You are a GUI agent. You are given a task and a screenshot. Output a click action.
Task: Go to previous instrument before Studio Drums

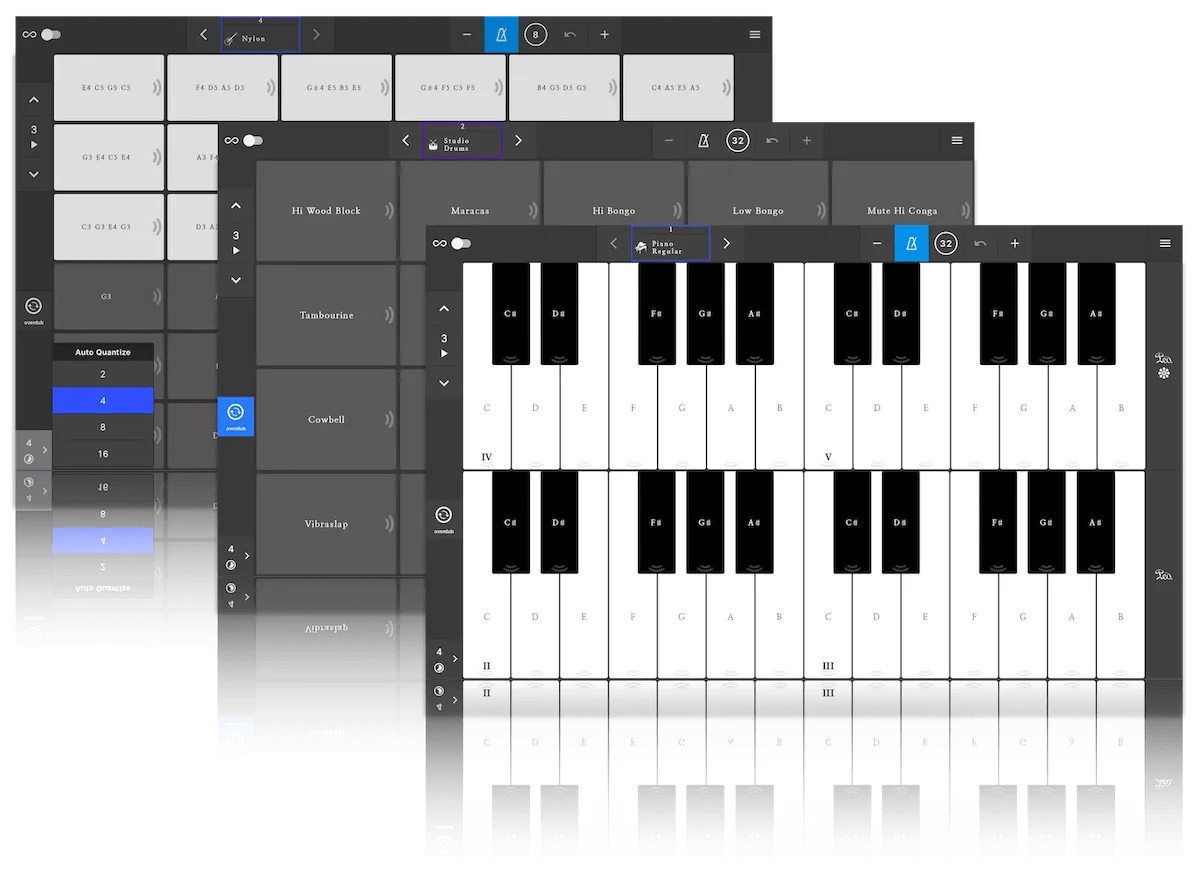(406, 141)
